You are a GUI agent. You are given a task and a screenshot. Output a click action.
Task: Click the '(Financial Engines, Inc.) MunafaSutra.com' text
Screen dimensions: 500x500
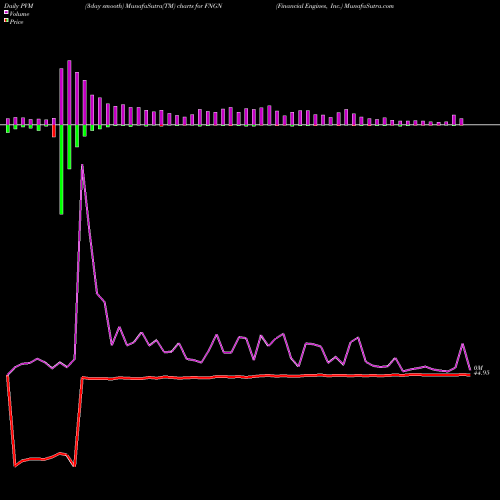coord(335,6)
